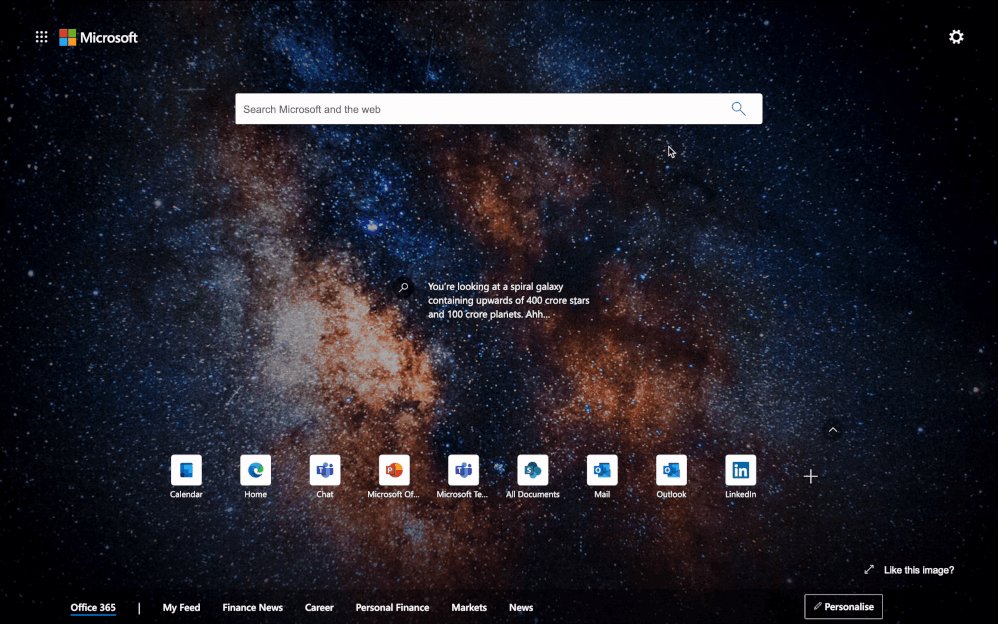
Task: Collapse the shortcuts row via the chevron
Action: (x=832, y=429)
